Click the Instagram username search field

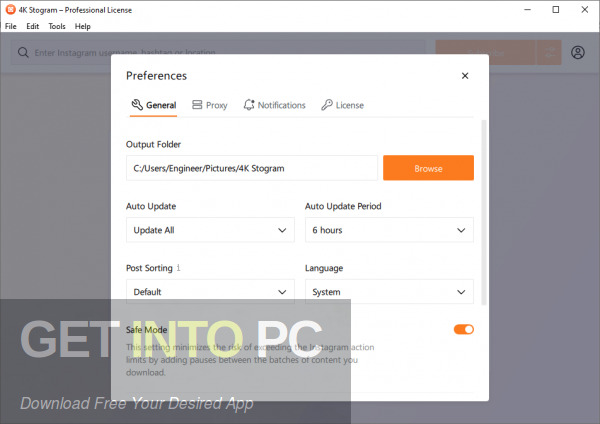[x=218, y=52]
